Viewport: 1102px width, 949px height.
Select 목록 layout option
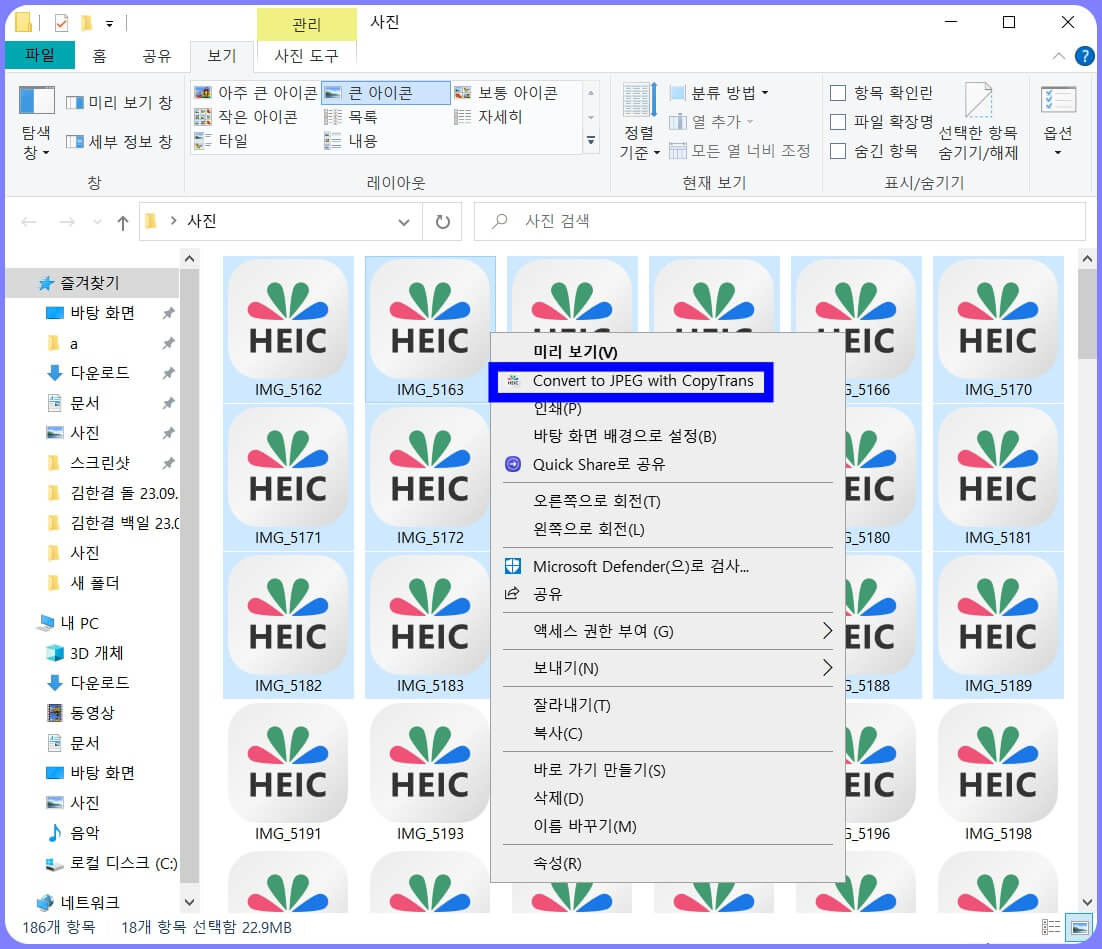350,117
